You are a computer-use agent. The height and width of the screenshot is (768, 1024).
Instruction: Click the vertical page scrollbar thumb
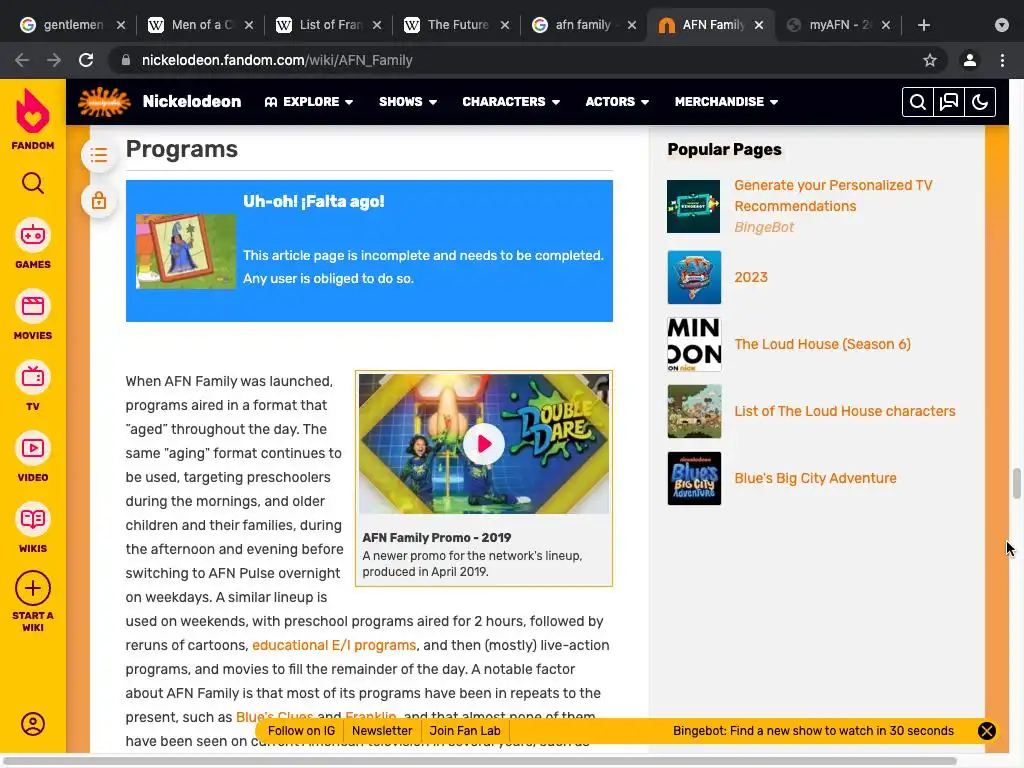point(1016,483)
